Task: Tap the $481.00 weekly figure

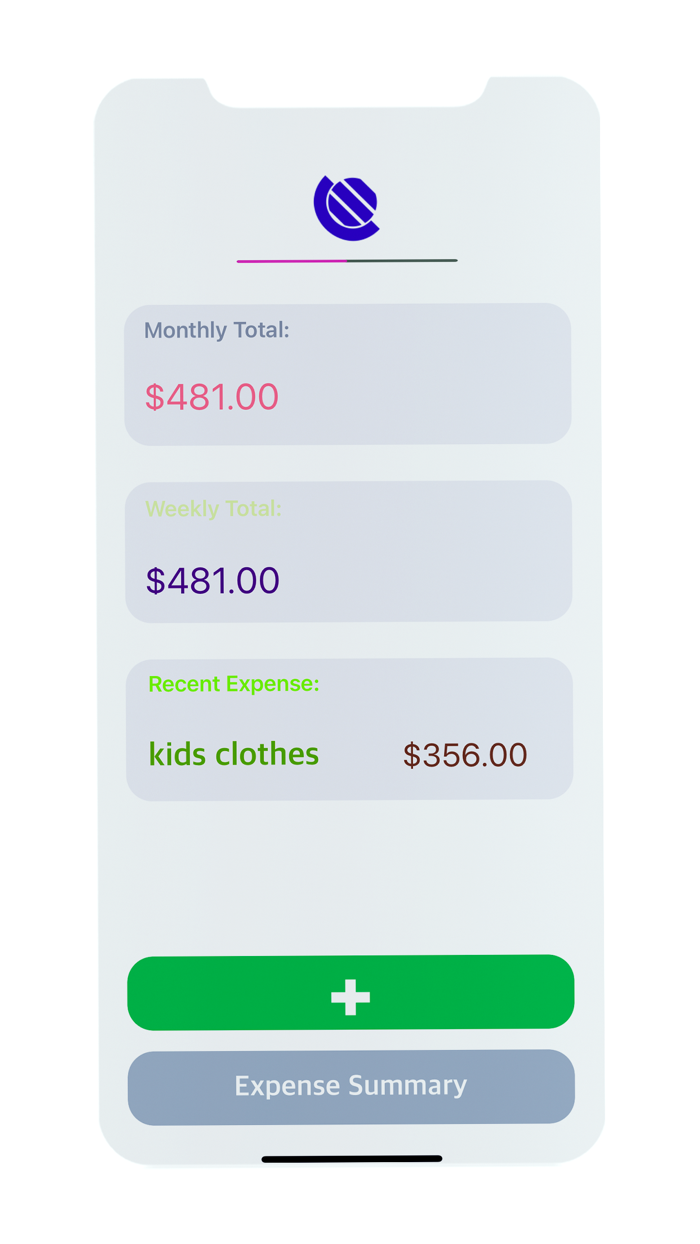Action: click(x=212, y=580)
